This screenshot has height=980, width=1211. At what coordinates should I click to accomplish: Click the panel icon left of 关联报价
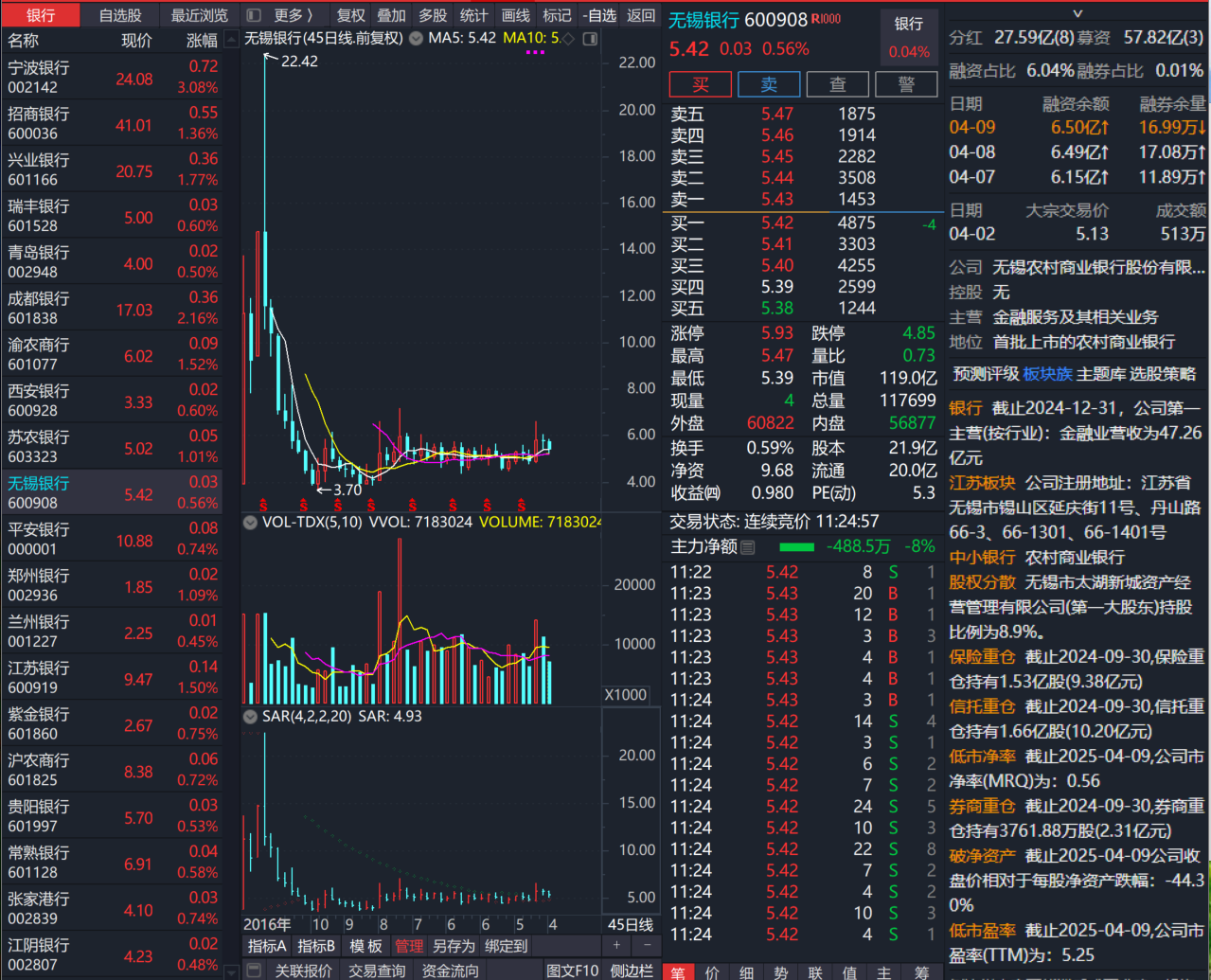point(253,971)
